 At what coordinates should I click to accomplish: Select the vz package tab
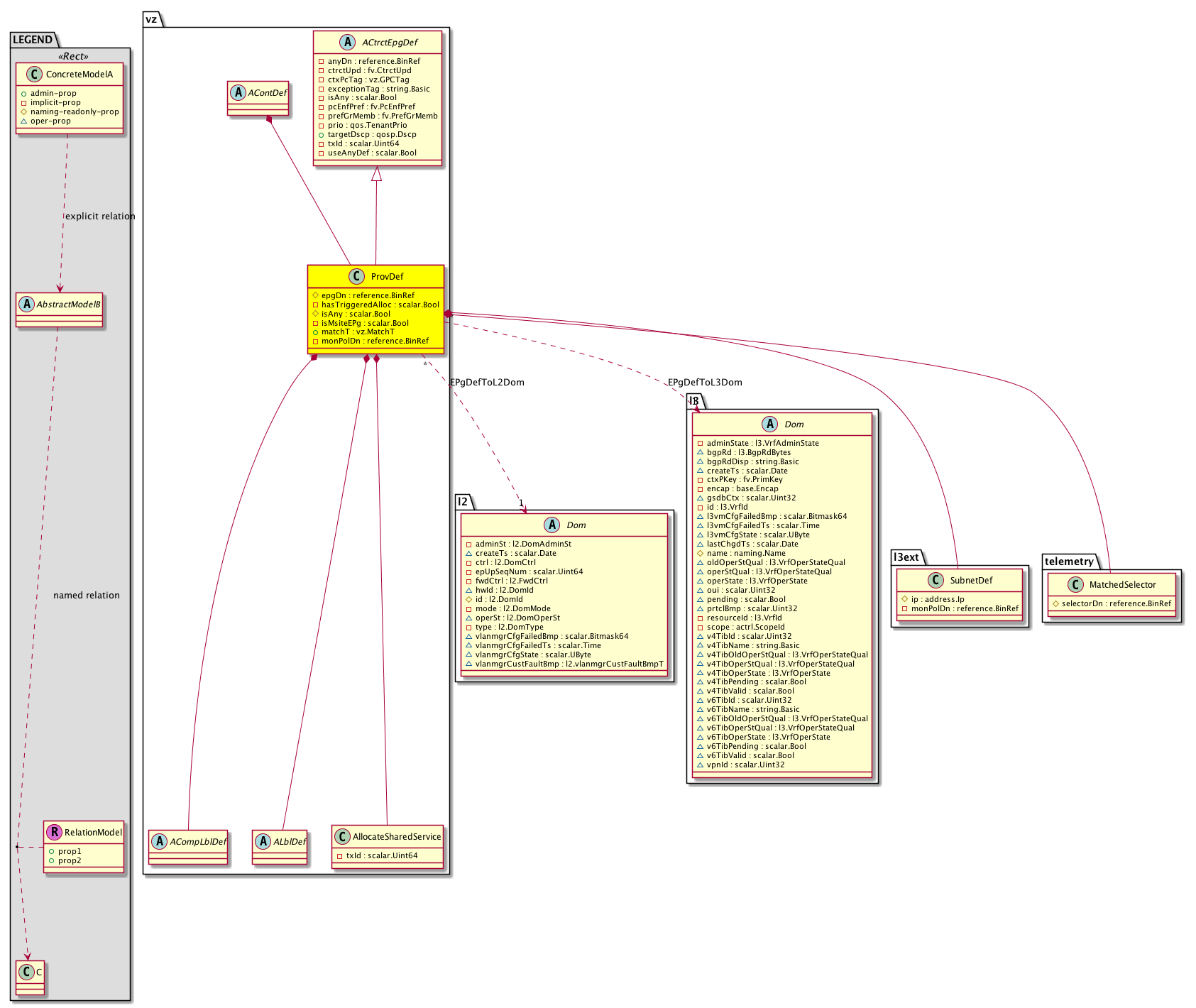pos(151,20)
